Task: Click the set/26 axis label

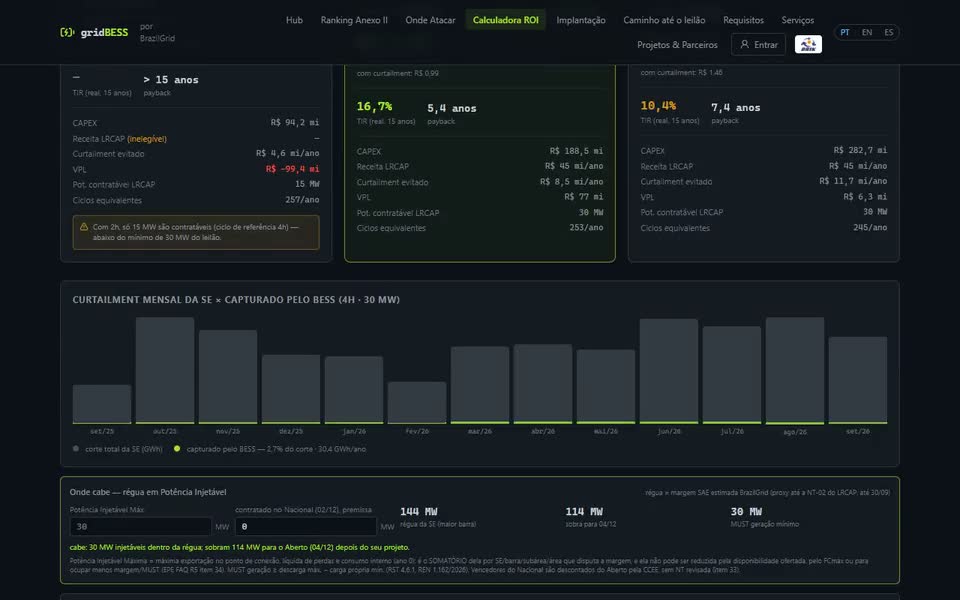Action: (858, 431)
